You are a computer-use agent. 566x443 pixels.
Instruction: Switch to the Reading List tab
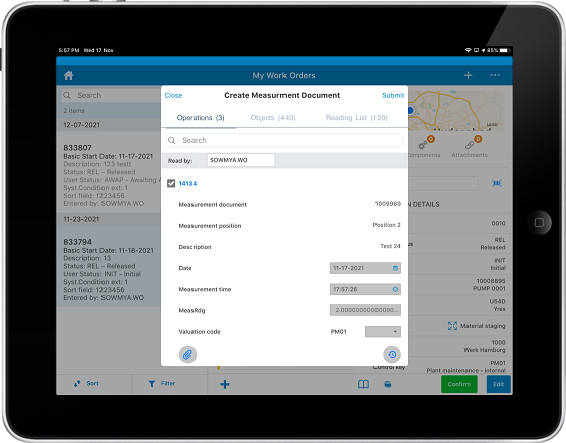(357, 118)
